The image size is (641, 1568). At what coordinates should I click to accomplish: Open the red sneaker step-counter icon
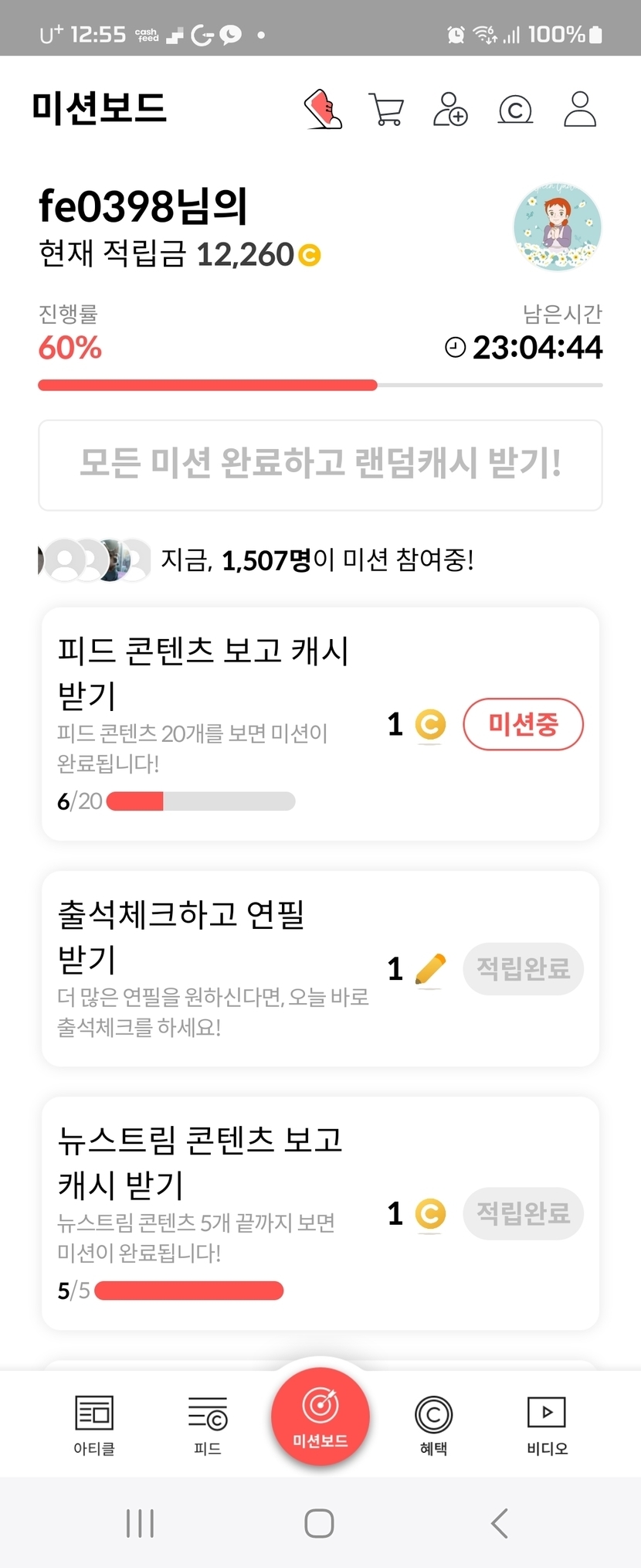pyautogui.click(x=323, y=109)
